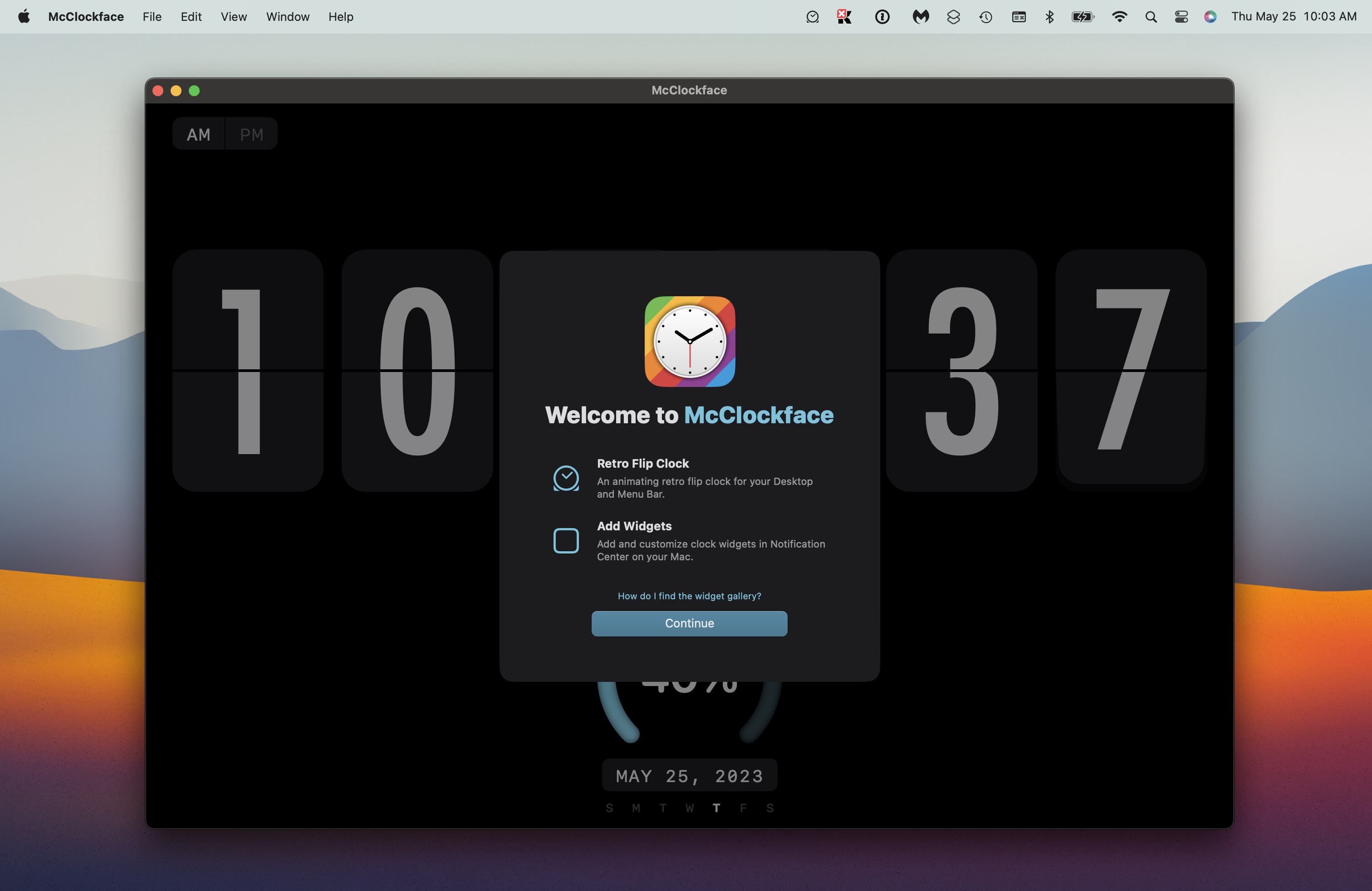Enable the Retro Flip Clock option
This screenshot has width=1372, height=891.
coord(567,478)
